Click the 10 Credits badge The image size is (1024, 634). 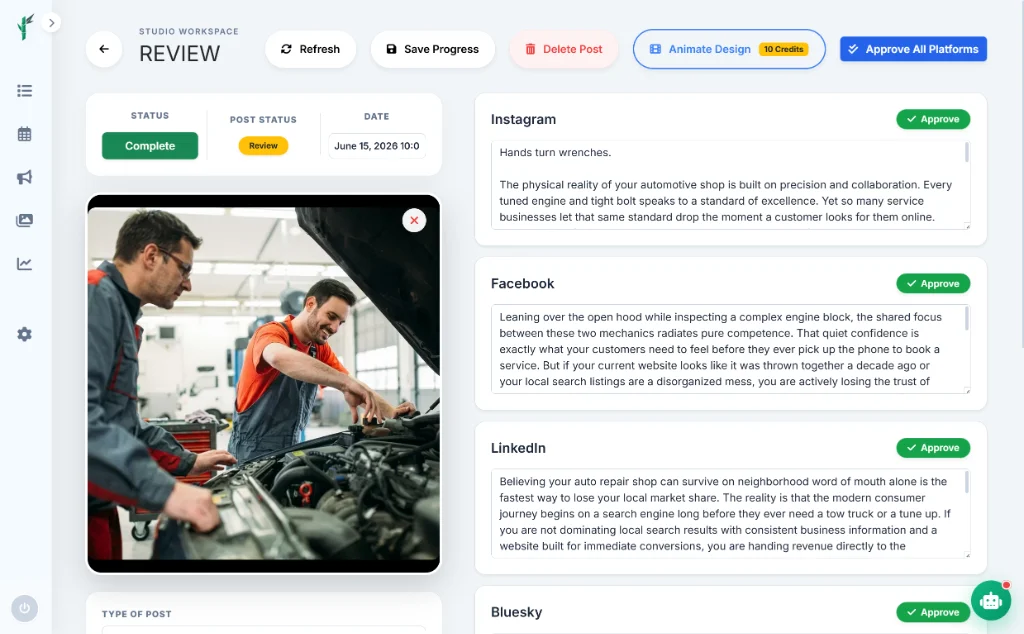click(783, 49)
